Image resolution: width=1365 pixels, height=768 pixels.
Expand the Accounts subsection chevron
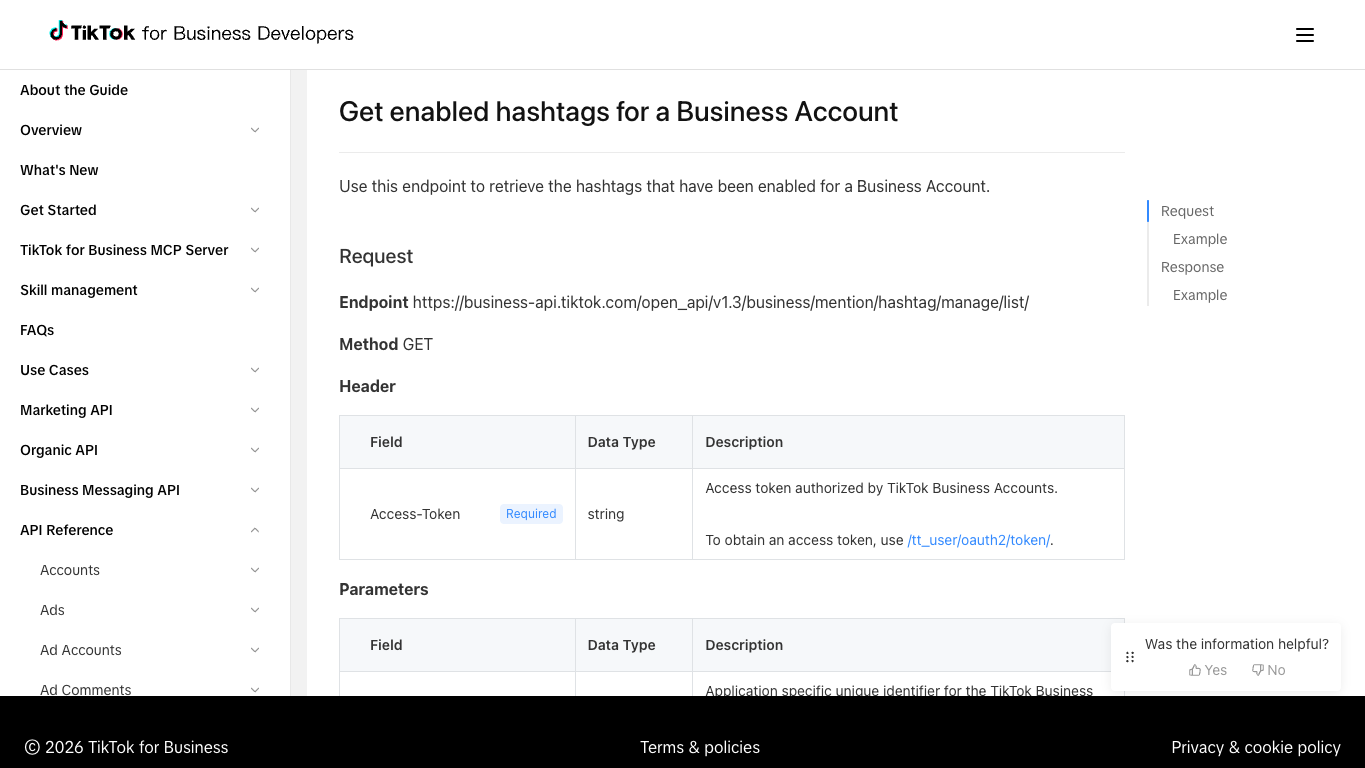tap(255, 570)
